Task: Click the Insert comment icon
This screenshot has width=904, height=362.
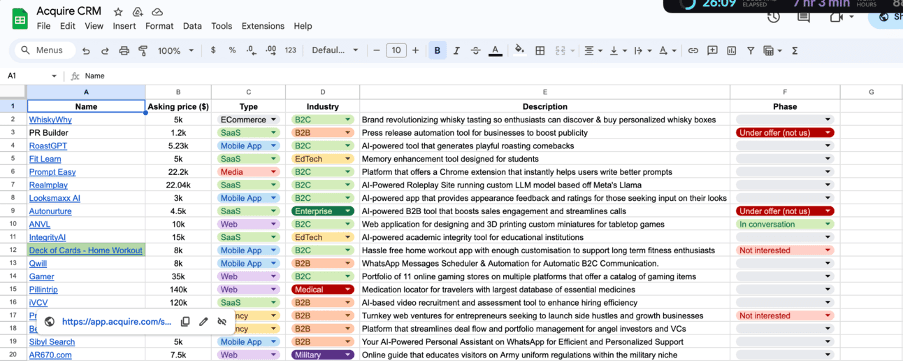Action: 713,51
